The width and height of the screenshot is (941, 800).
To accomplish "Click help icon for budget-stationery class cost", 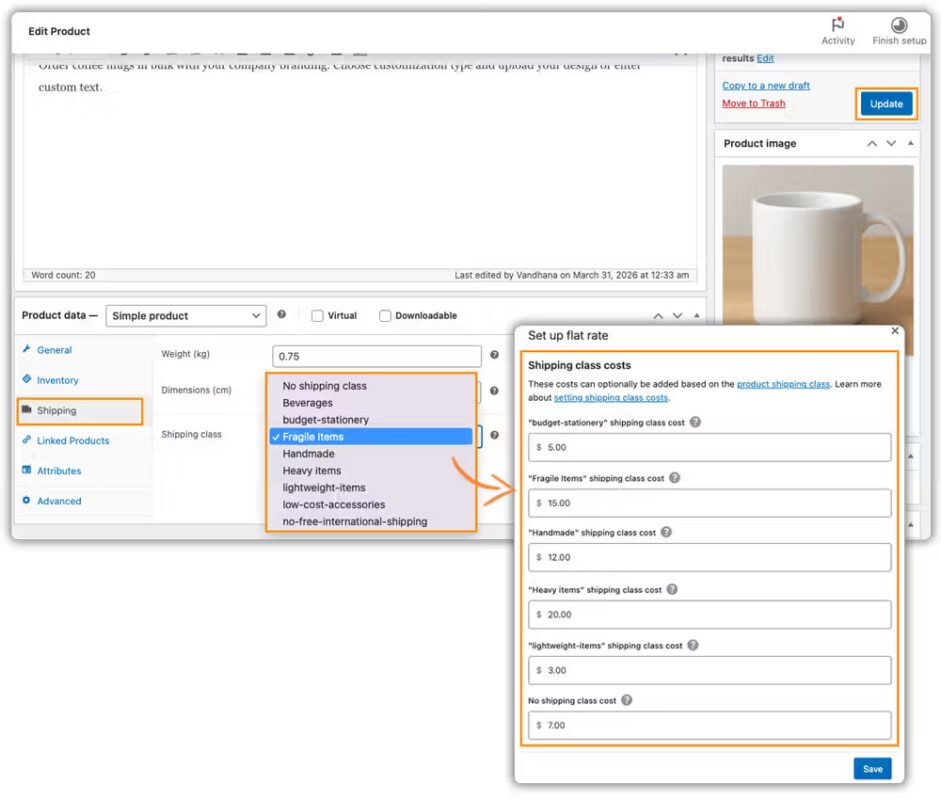I will [695, 422].
